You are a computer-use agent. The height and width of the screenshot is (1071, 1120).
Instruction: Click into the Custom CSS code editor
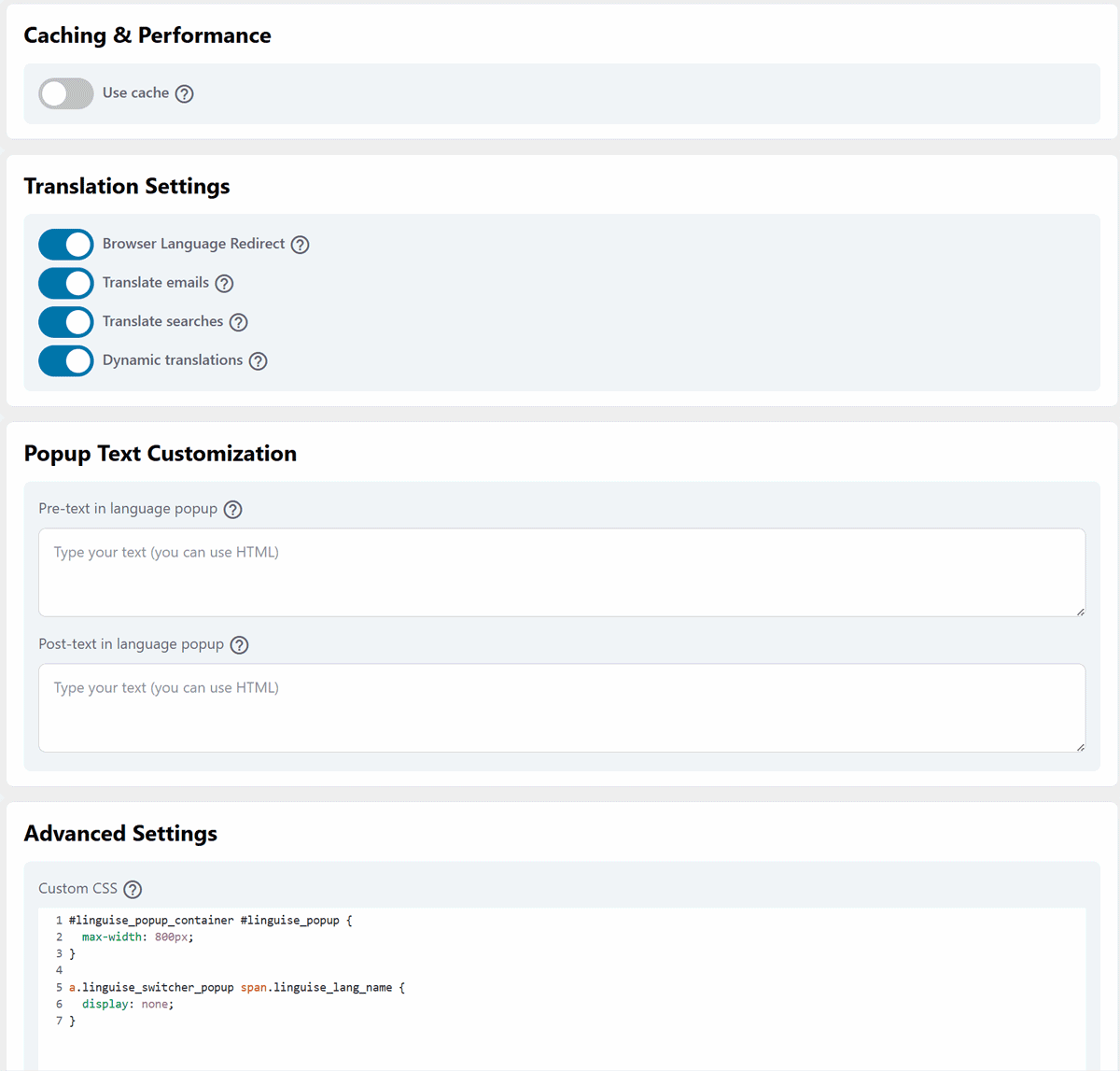562,989
